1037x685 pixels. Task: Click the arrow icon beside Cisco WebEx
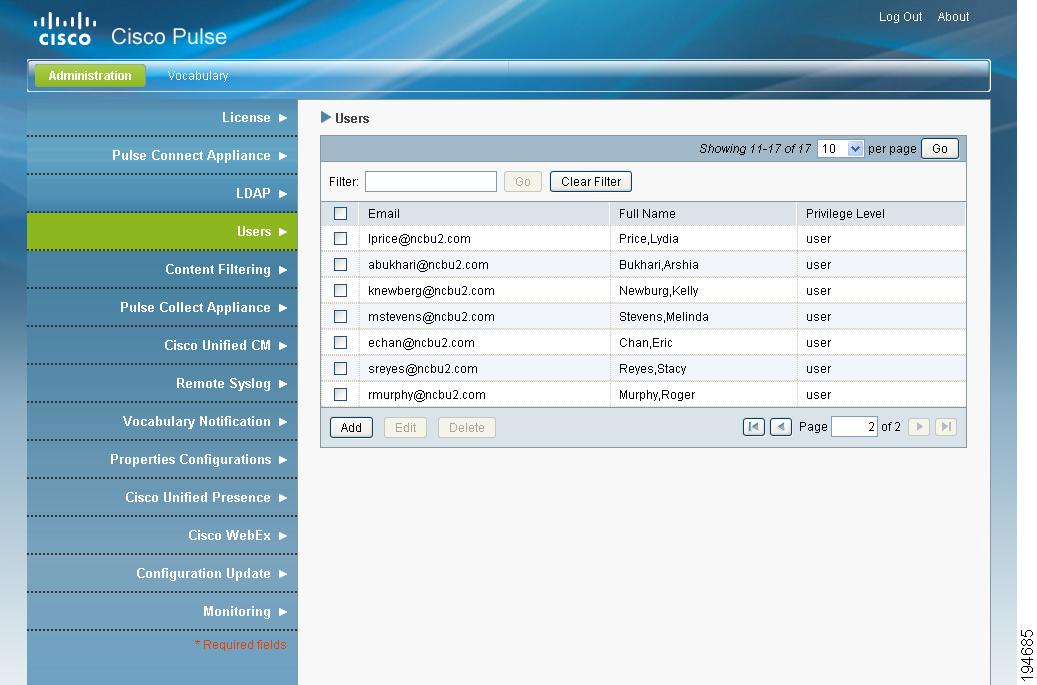point(284,535)
